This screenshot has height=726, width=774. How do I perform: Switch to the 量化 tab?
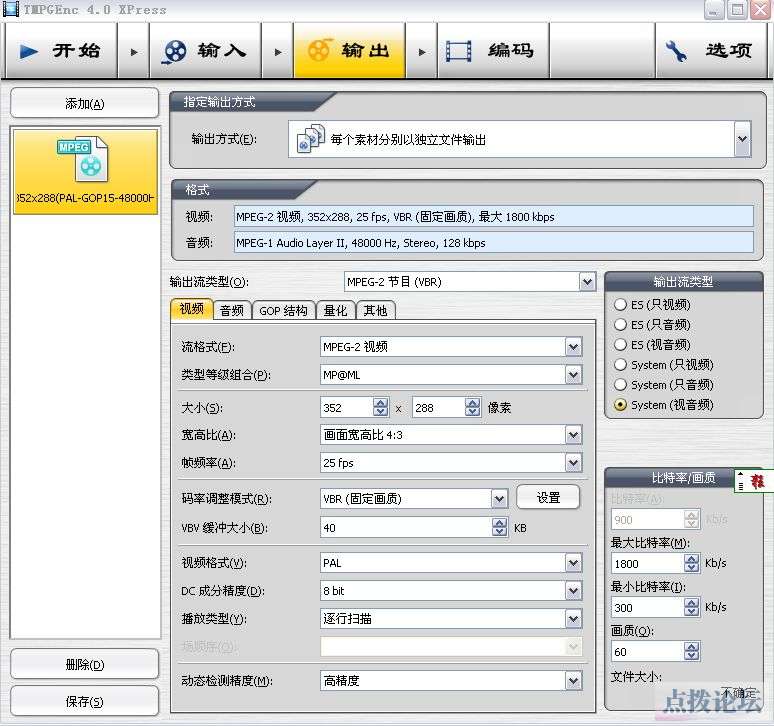point(336,310)
